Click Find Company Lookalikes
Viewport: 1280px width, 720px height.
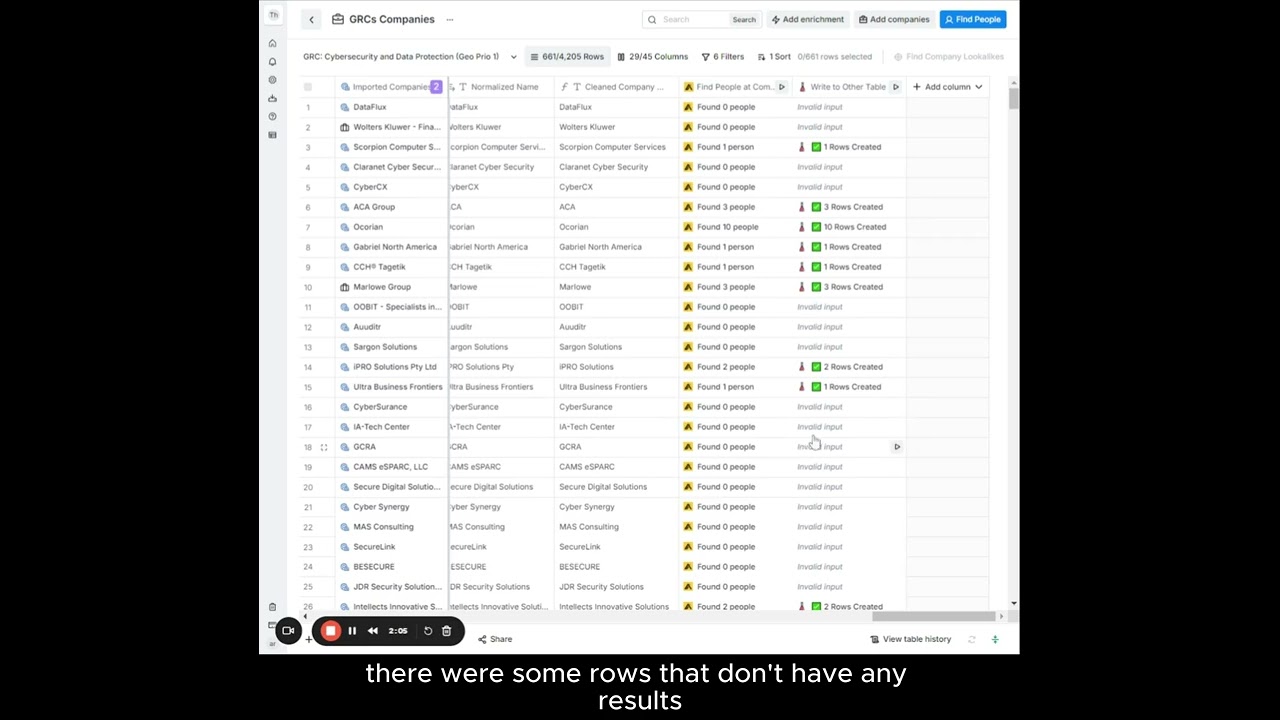pyautogui.click(x=948, y=57)
